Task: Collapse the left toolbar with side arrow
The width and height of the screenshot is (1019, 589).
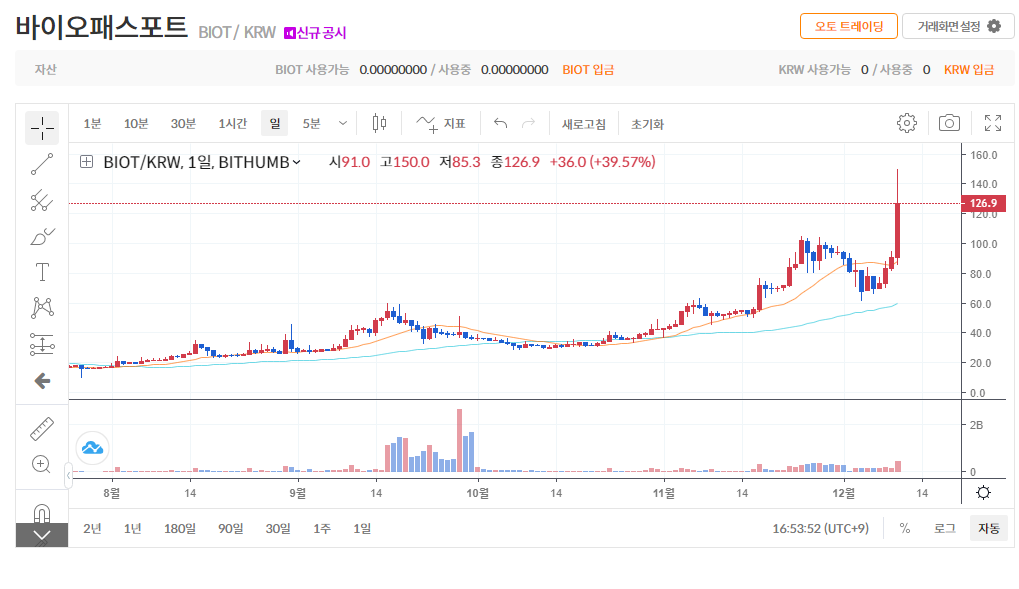Action: pyautogui.click(x=68, y=476)
